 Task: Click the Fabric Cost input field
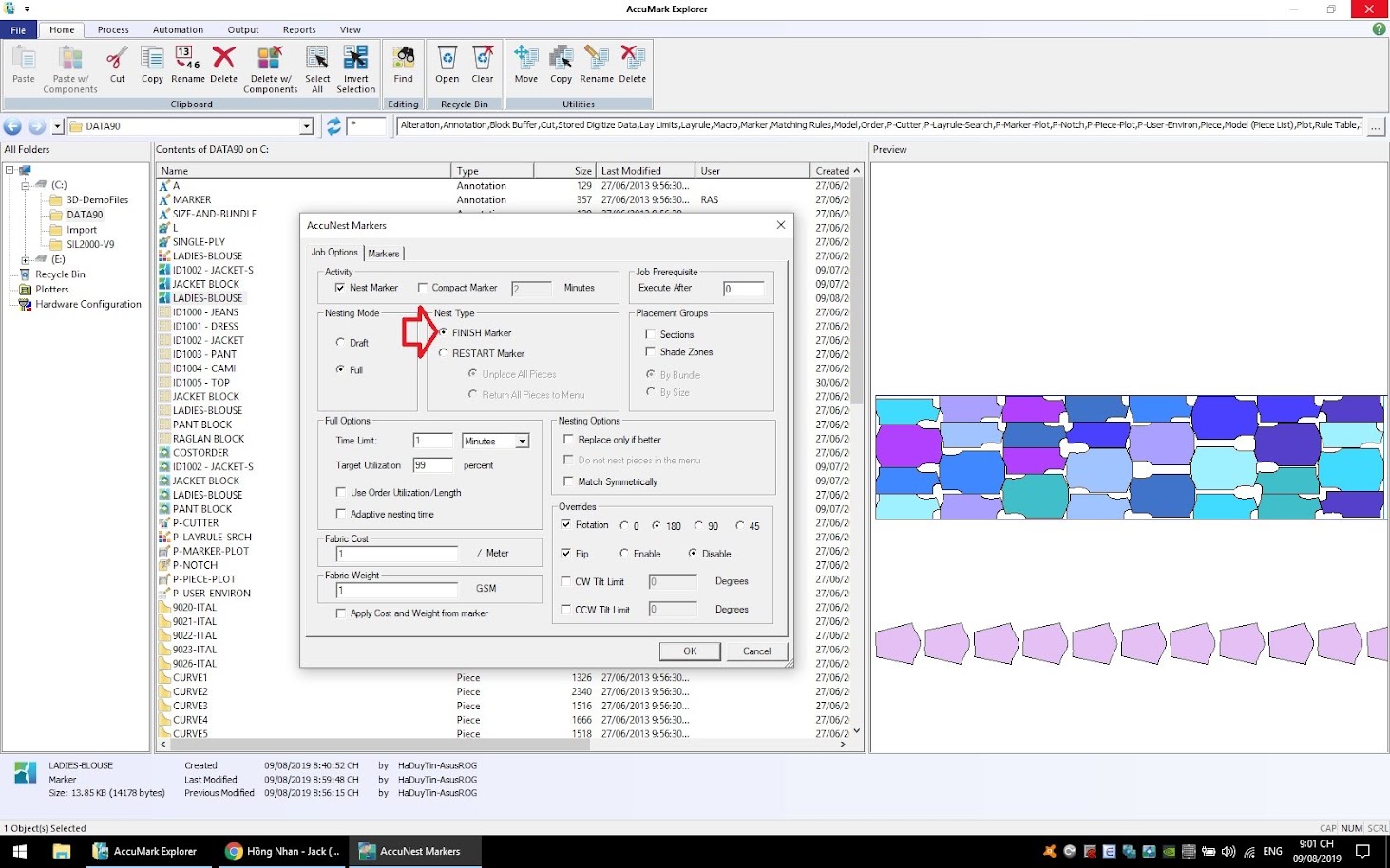tap(396, 553)
